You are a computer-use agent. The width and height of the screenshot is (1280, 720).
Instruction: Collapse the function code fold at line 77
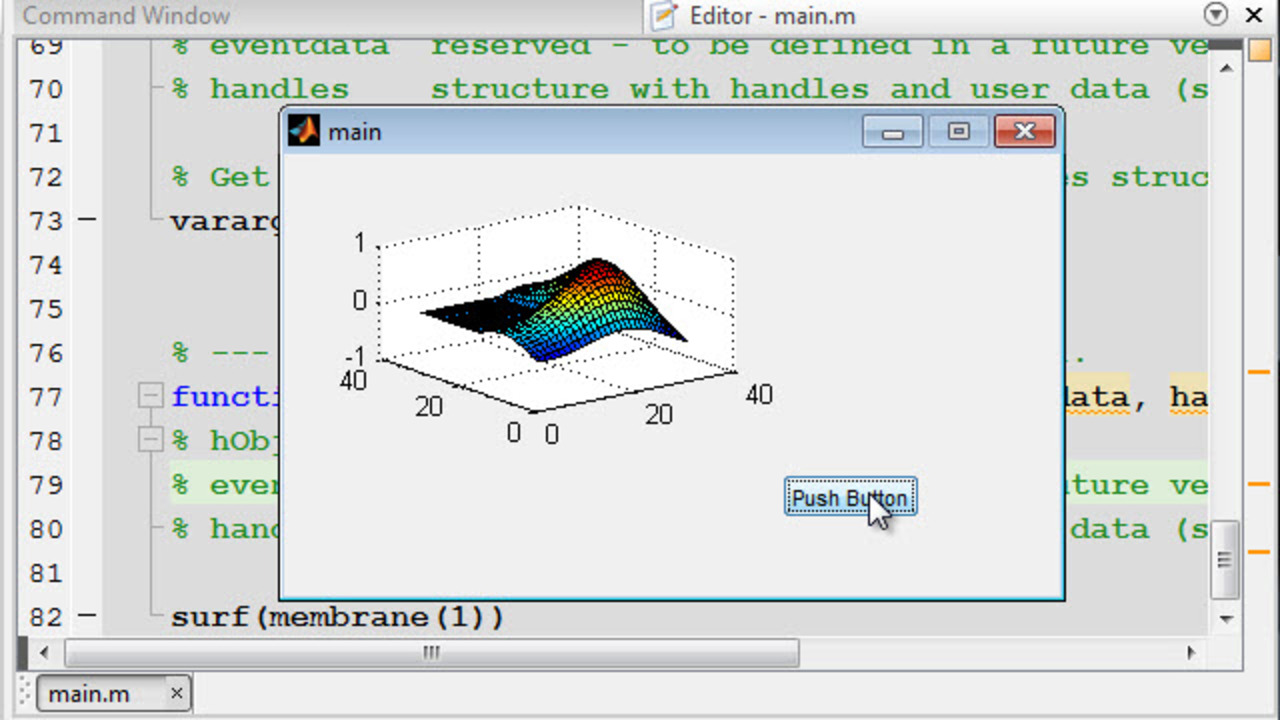[150, 397]
